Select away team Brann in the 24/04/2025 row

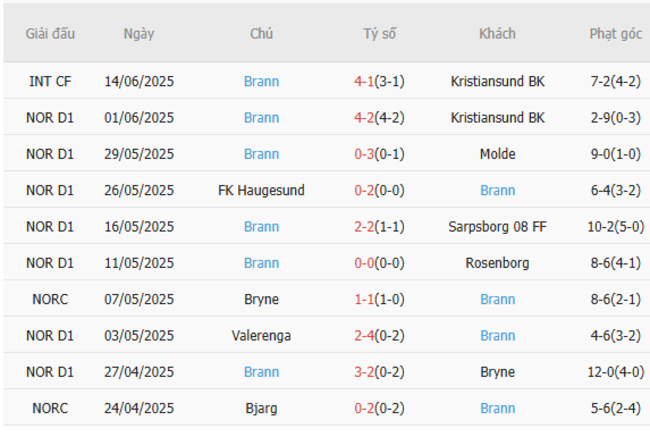click(497, 408)
